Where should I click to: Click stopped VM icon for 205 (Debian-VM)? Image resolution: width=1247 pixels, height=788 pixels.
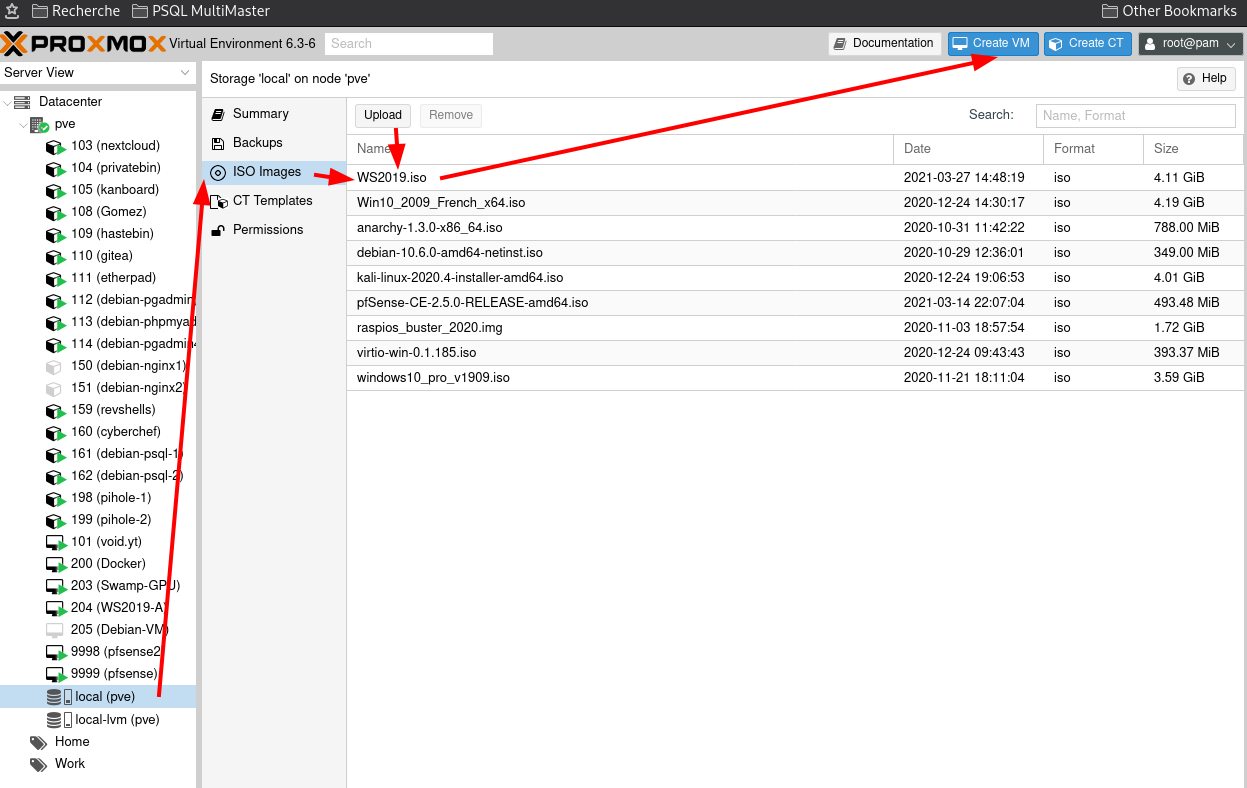(x=55, y=630)
